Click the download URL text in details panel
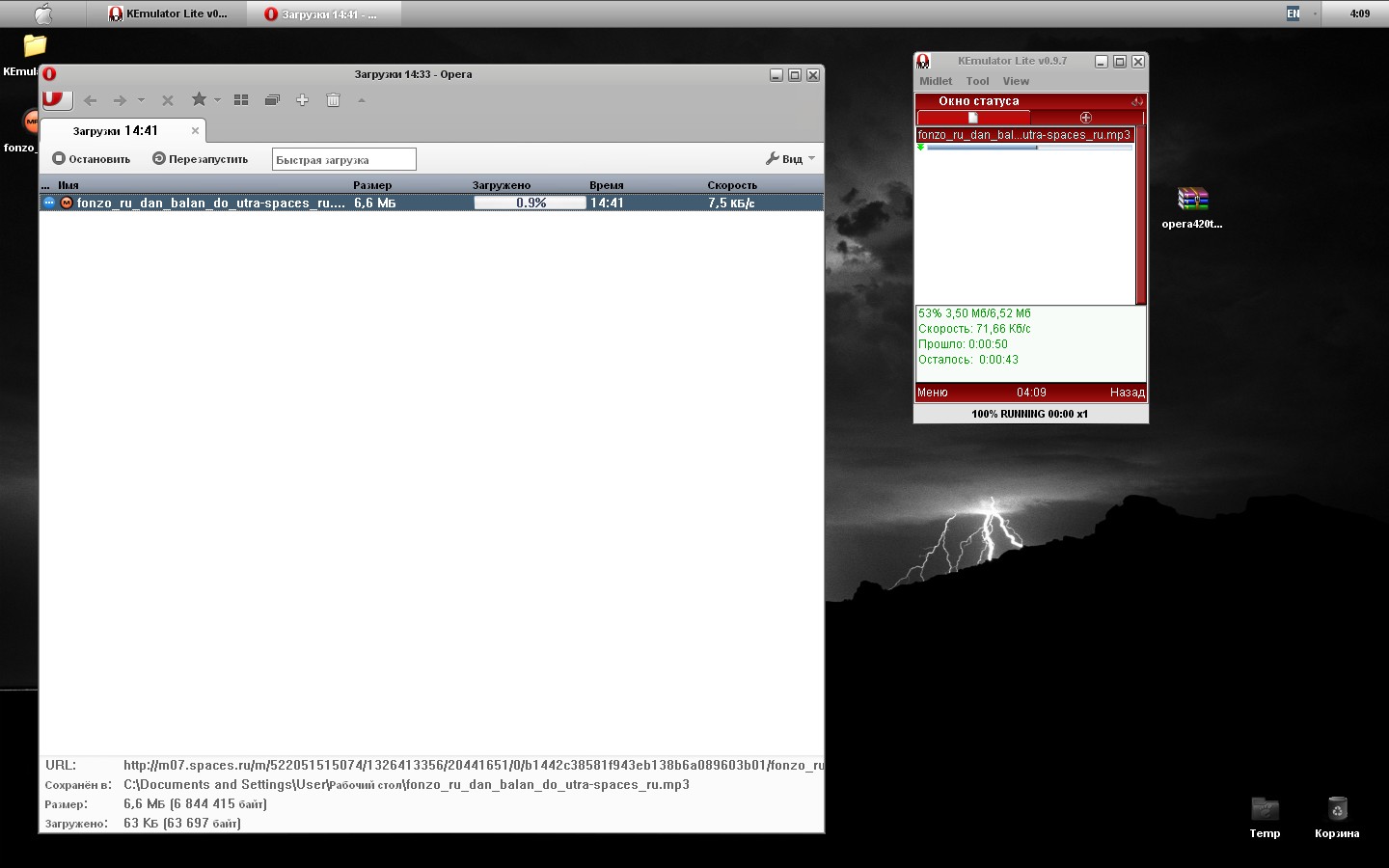The image size is (1389, 868). coord(474,765)
